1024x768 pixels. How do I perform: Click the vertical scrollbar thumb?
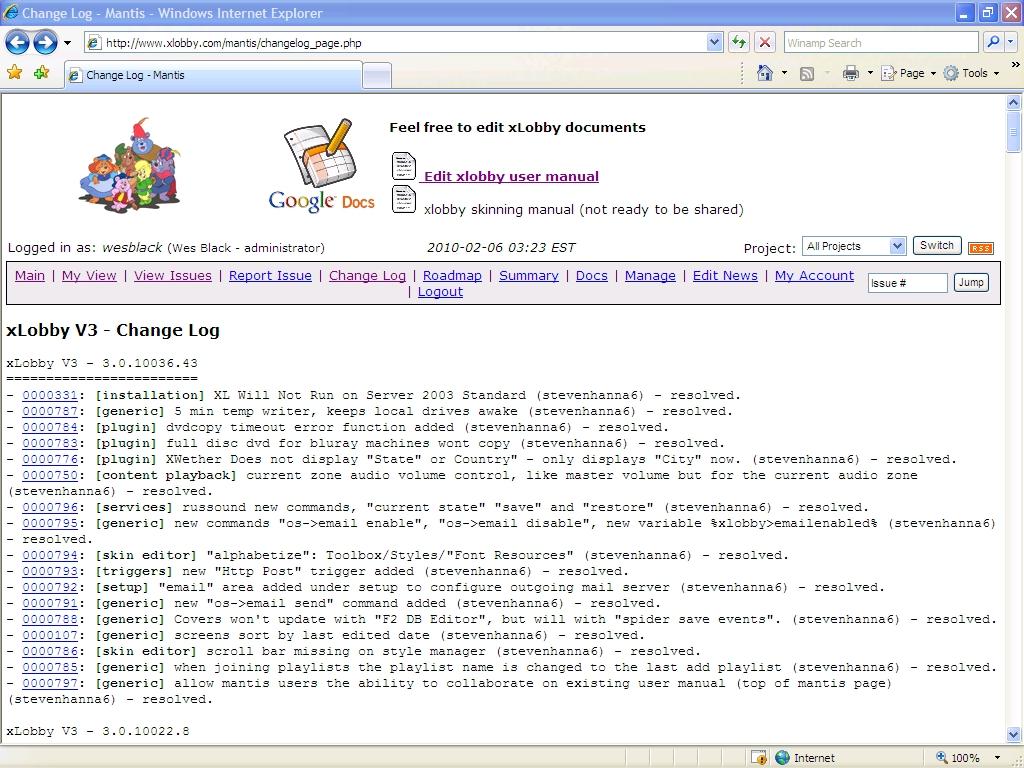(x=1013, y=132)
